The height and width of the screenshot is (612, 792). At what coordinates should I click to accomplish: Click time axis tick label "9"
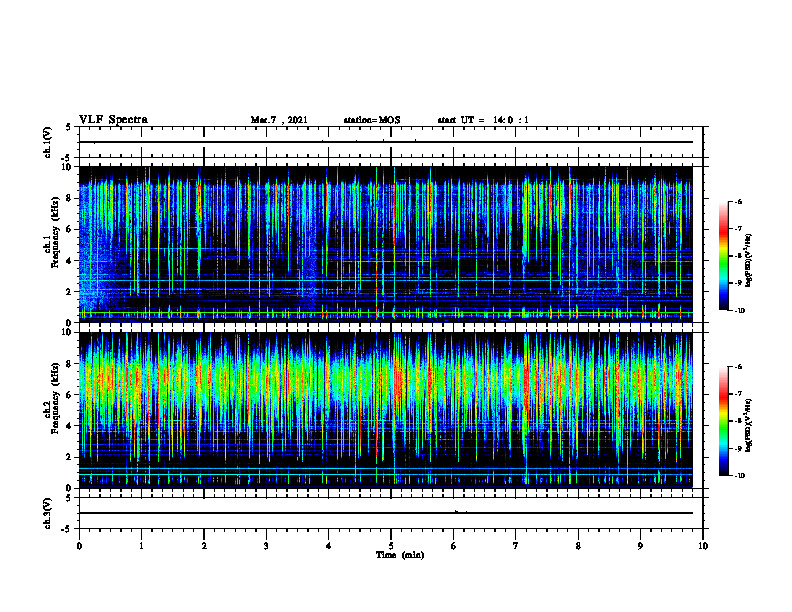(x=640, y=546)
